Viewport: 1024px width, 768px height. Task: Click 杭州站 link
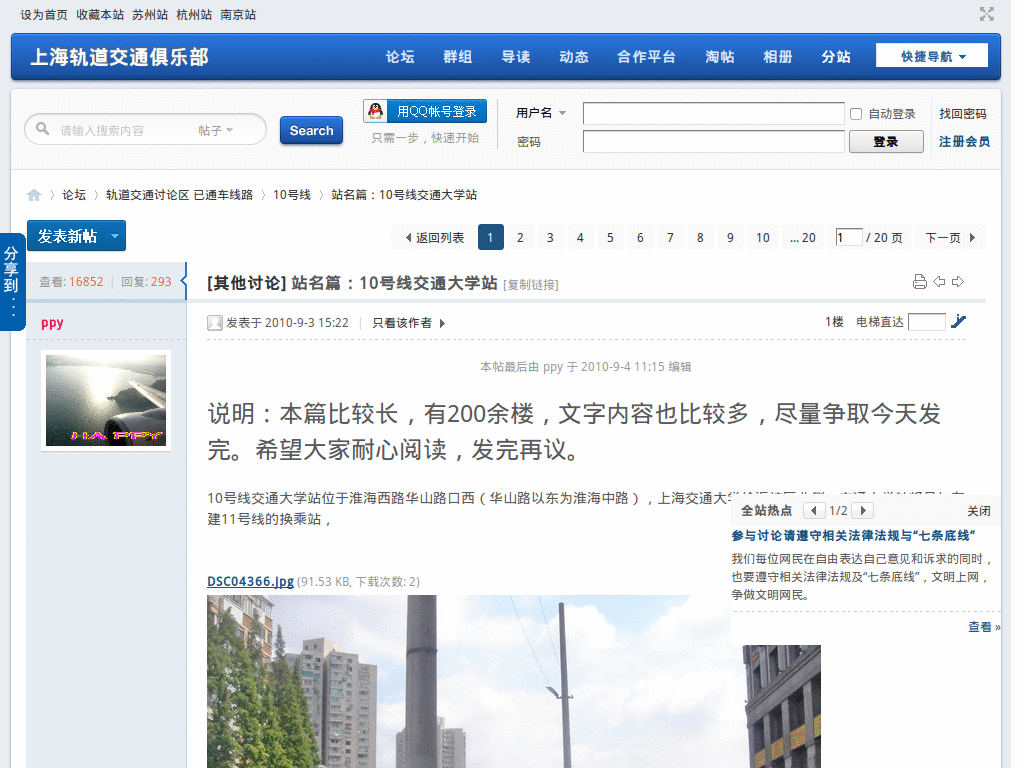194,14
